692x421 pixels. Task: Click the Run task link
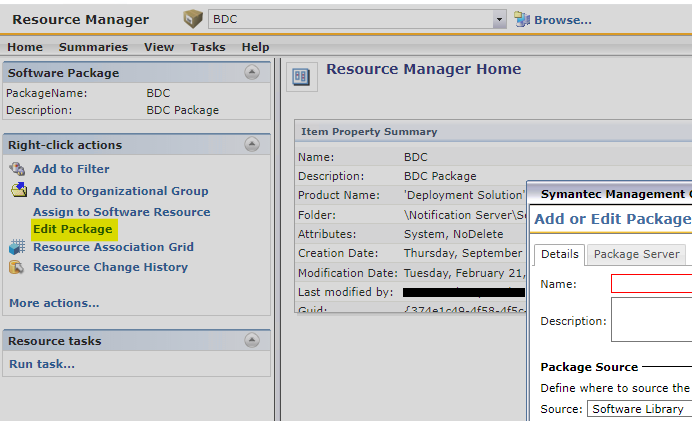tap(42, 364)
